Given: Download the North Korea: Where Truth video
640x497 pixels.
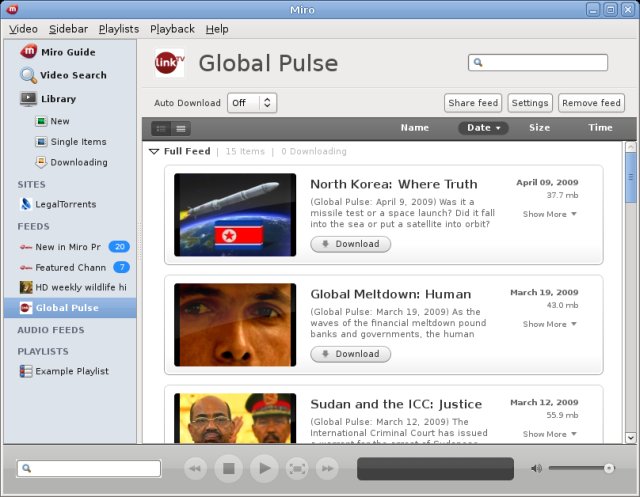Looking at the screenshot, I should 351,244.
